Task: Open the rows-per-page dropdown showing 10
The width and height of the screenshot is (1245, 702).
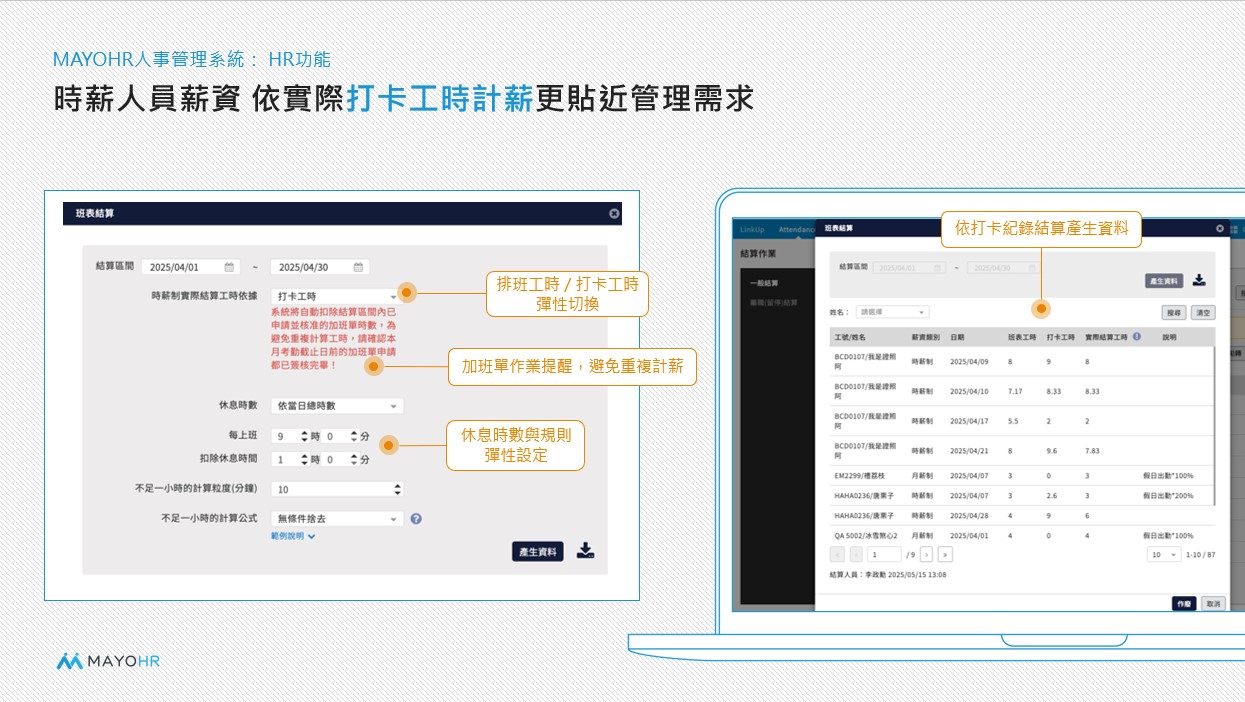Action: point(1163,554)
